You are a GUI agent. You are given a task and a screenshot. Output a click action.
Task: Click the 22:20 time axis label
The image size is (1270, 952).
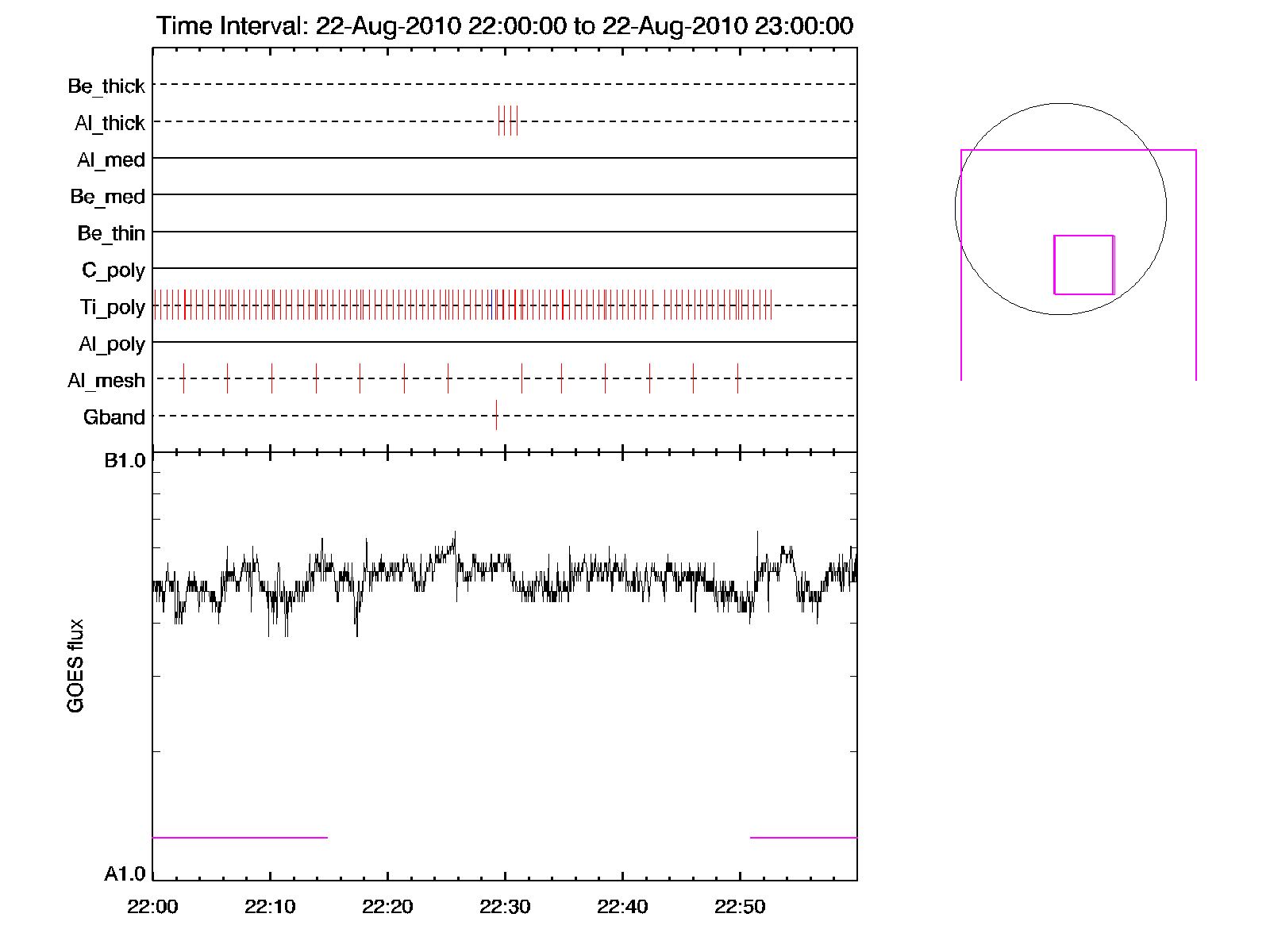click(x=387, y=907)
